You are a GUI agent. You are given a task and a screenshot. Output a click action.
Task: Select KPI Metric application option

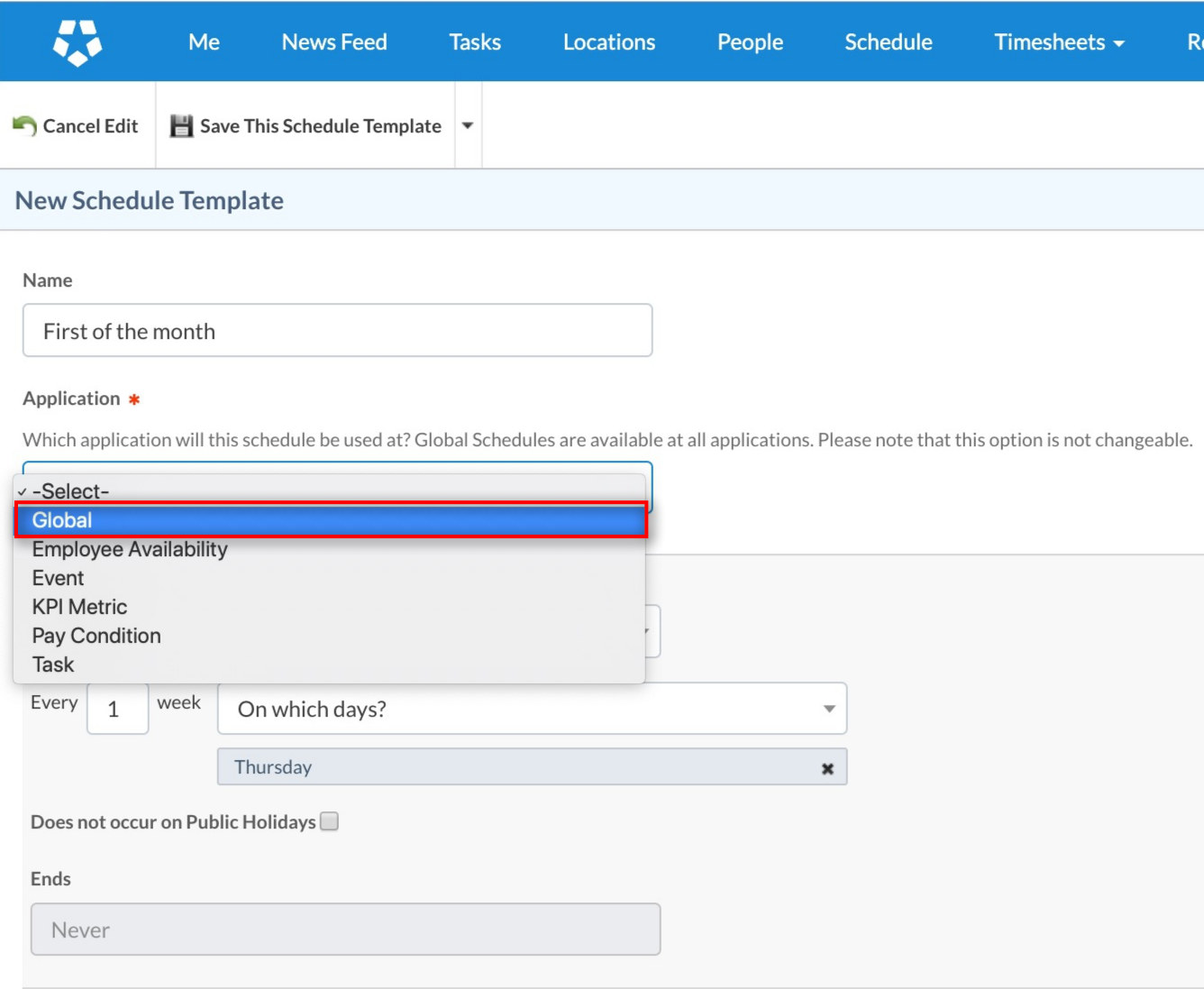pyautogui.click(x=80, y=607)
